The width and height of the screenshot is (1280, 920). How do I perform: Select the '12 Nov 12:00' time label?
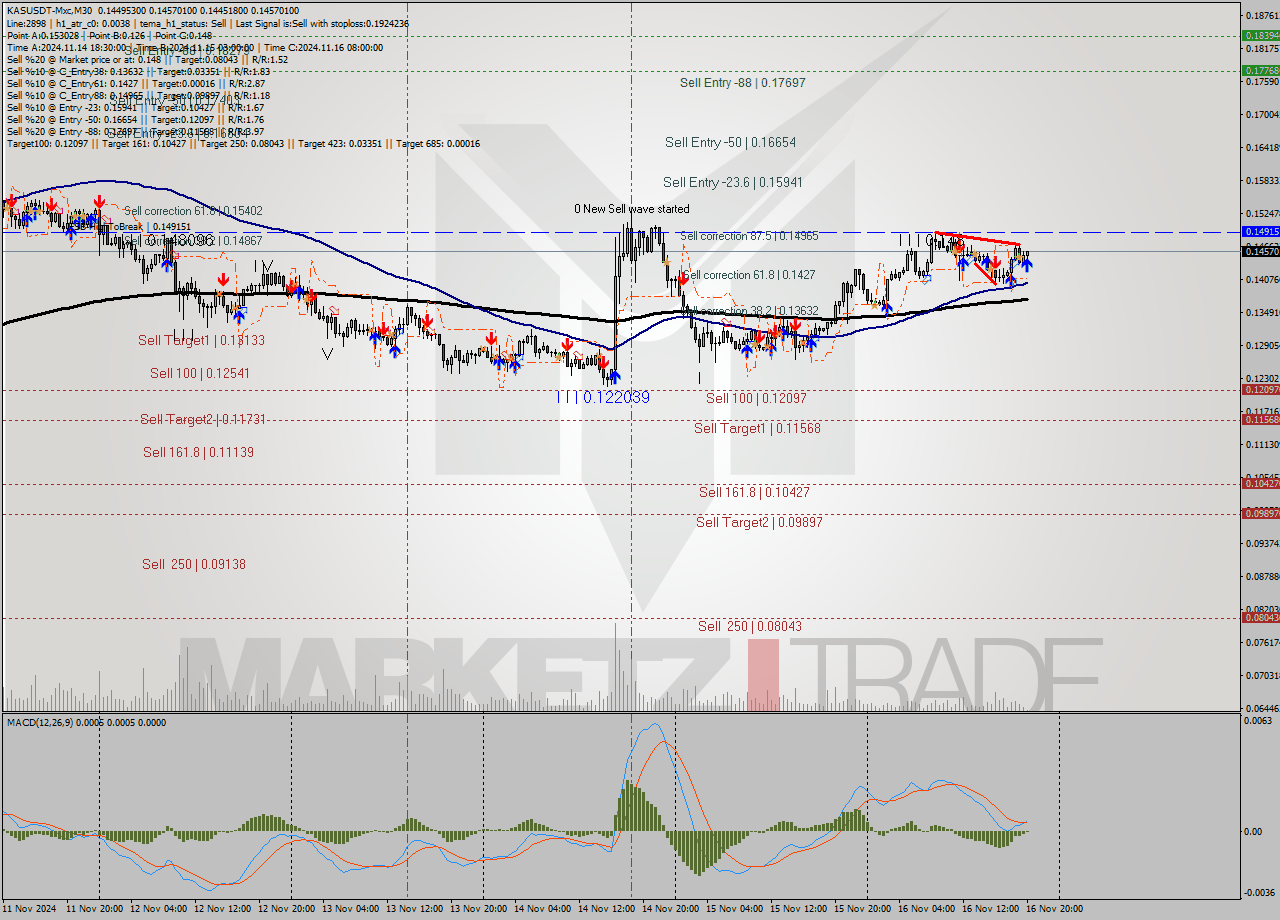click(221, 909)
